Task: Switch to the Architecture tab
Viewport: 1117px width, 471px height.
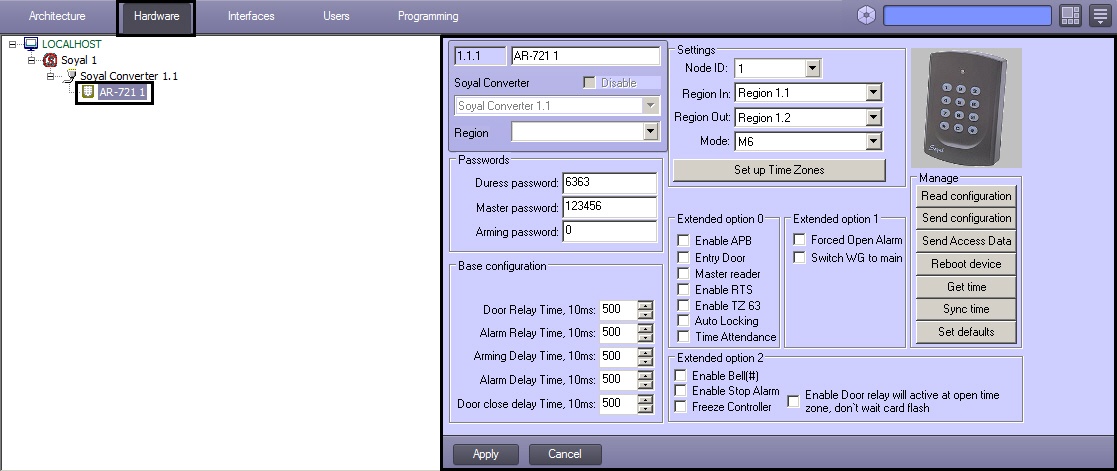Action: pos(57,16)
